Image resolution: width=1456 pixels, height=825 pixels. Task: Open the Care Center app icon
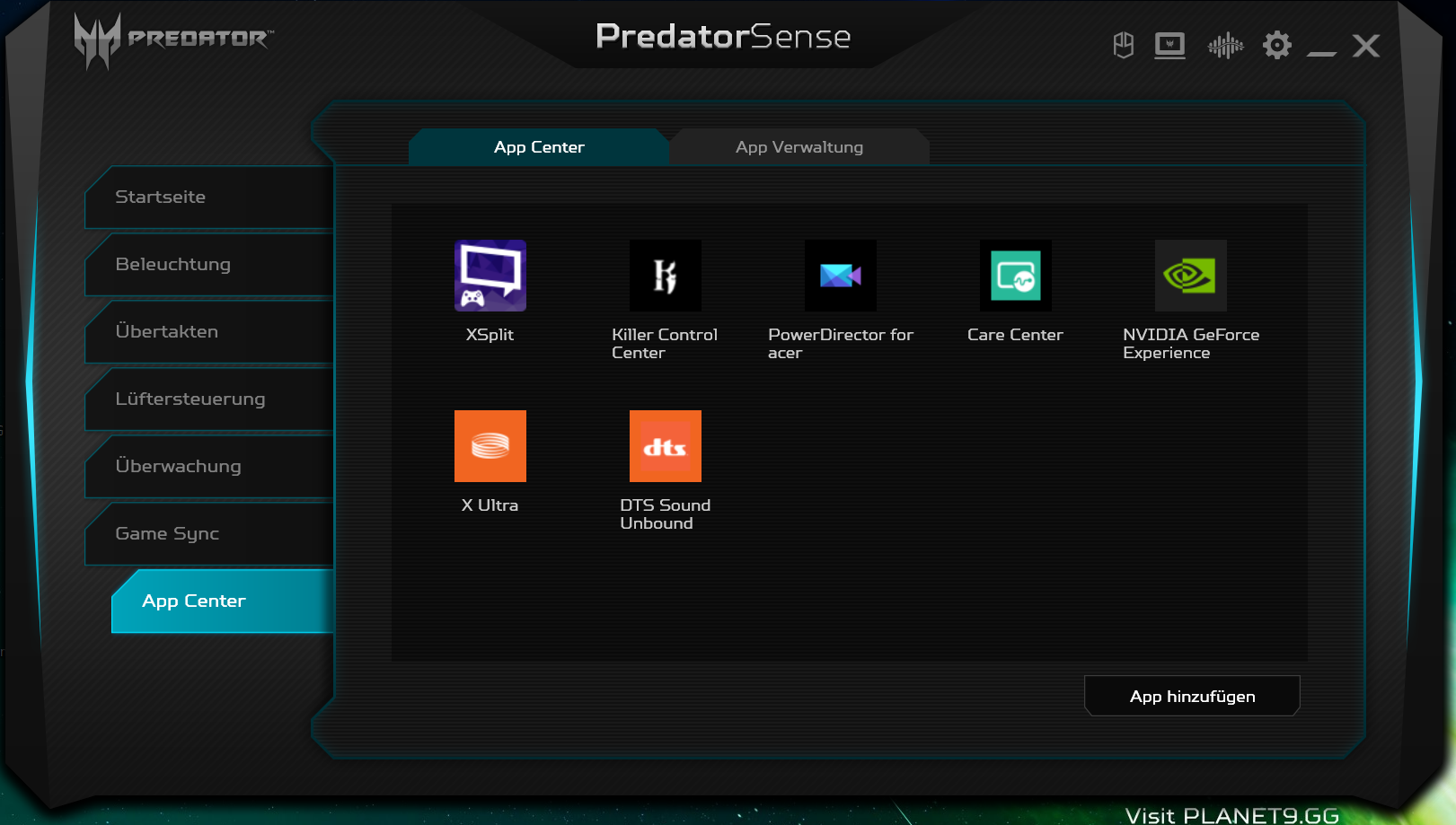(x=1015, y=276)
